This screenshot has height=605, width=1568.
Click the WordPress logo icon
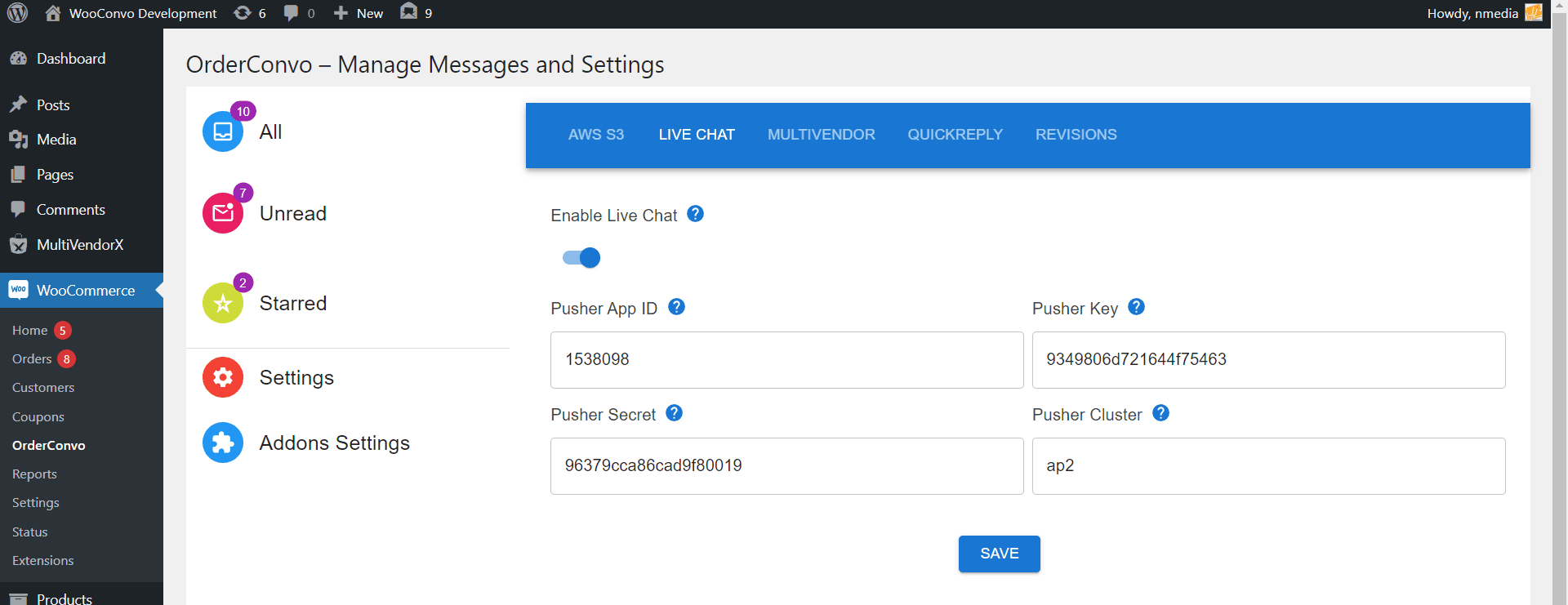[x=18, y=13]
